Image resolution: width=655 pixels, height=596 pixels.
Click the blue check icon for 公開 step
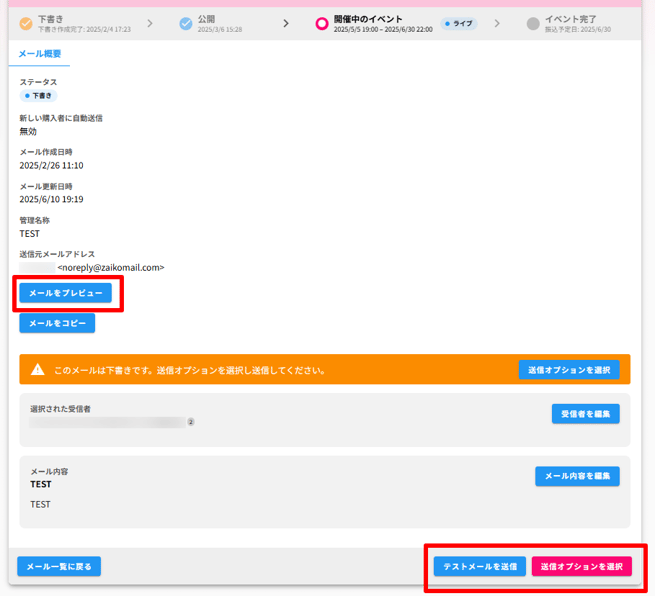click(x=185, y=24)
